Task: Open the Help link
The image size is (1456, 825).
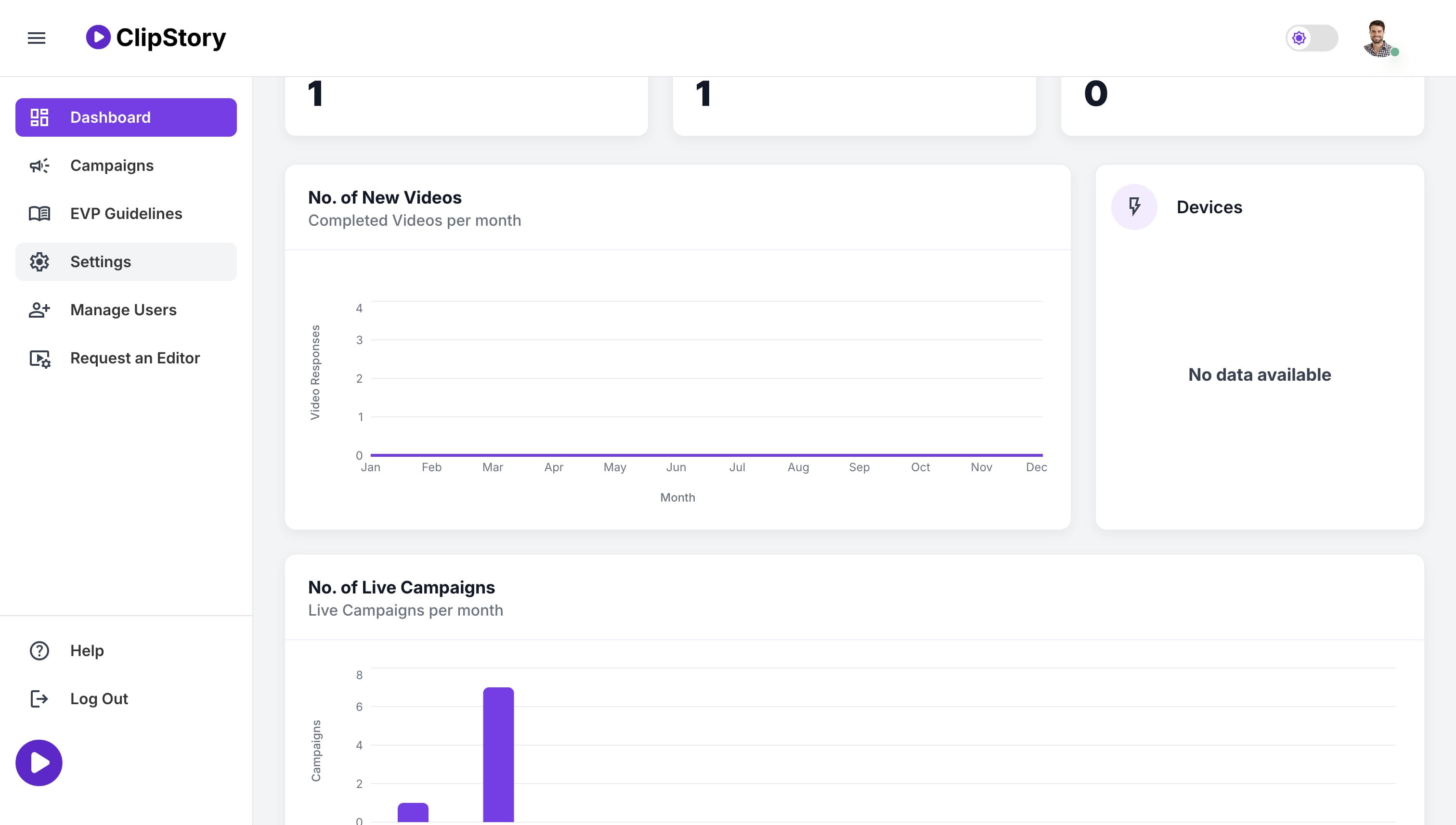Action: point(87,650)
